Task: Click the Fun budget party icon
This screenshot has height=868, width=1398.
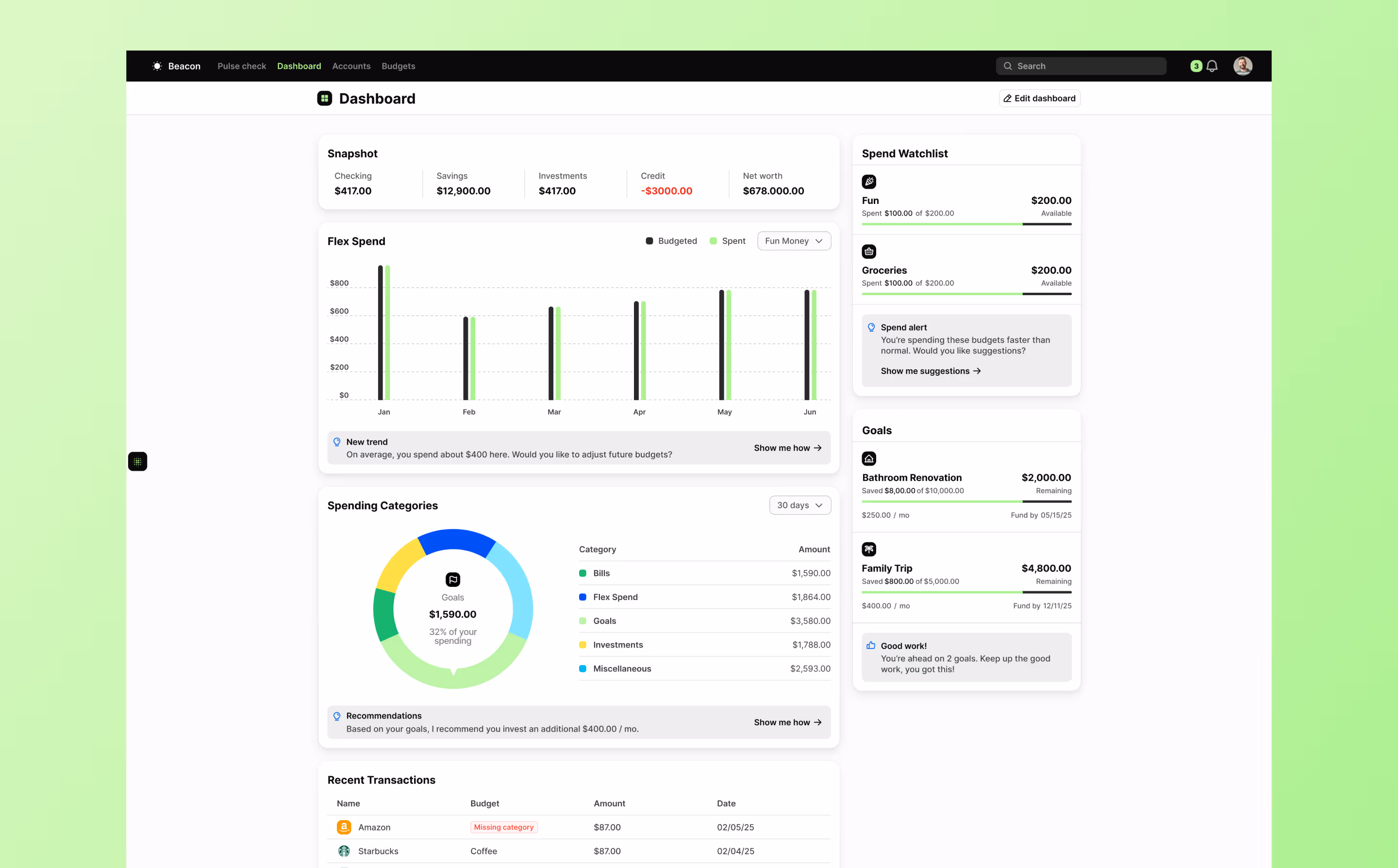Action: pos(869,182)
